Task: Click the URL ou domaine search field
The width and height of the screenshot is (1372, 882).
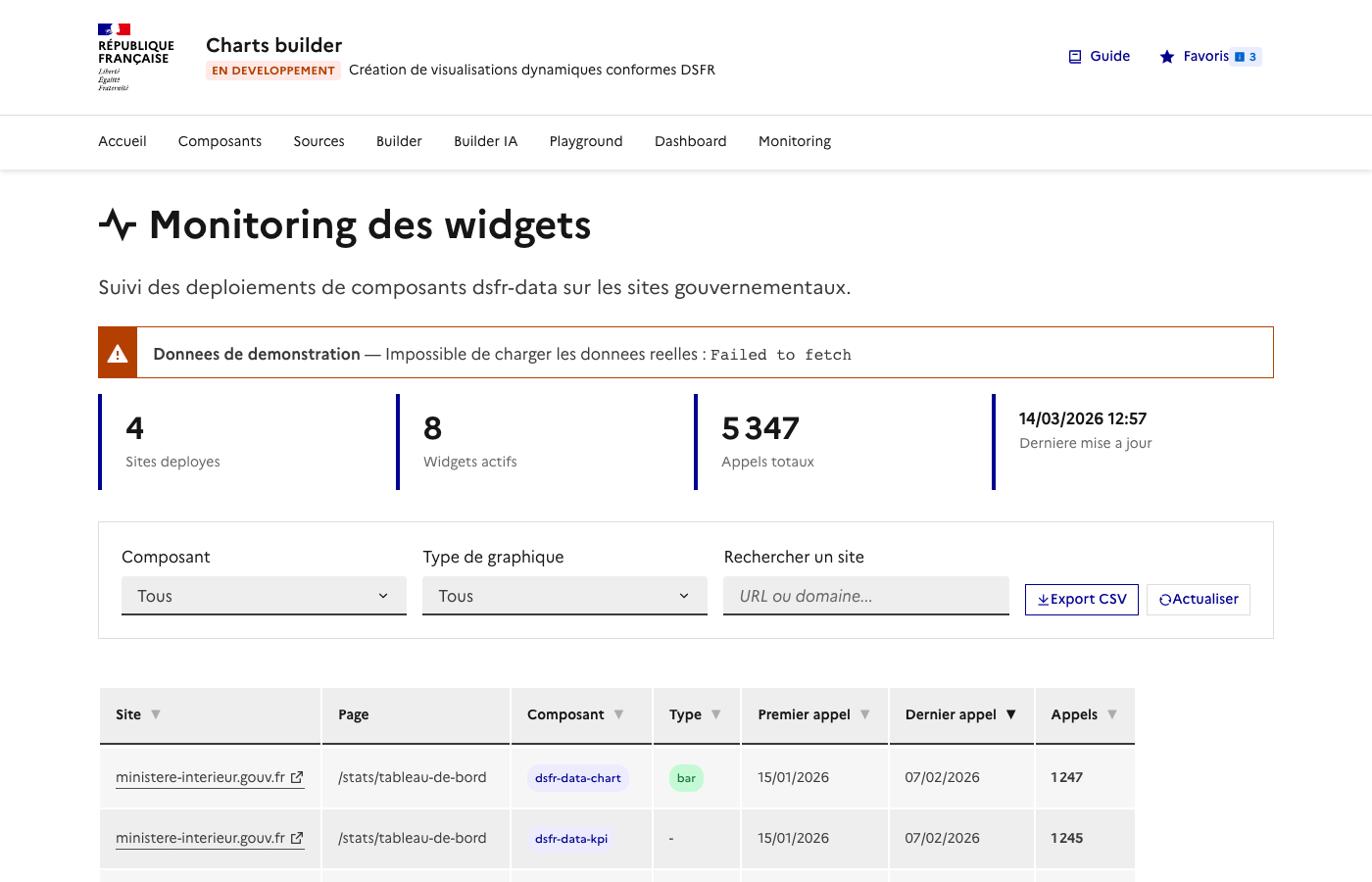Action: pos(866,595)
